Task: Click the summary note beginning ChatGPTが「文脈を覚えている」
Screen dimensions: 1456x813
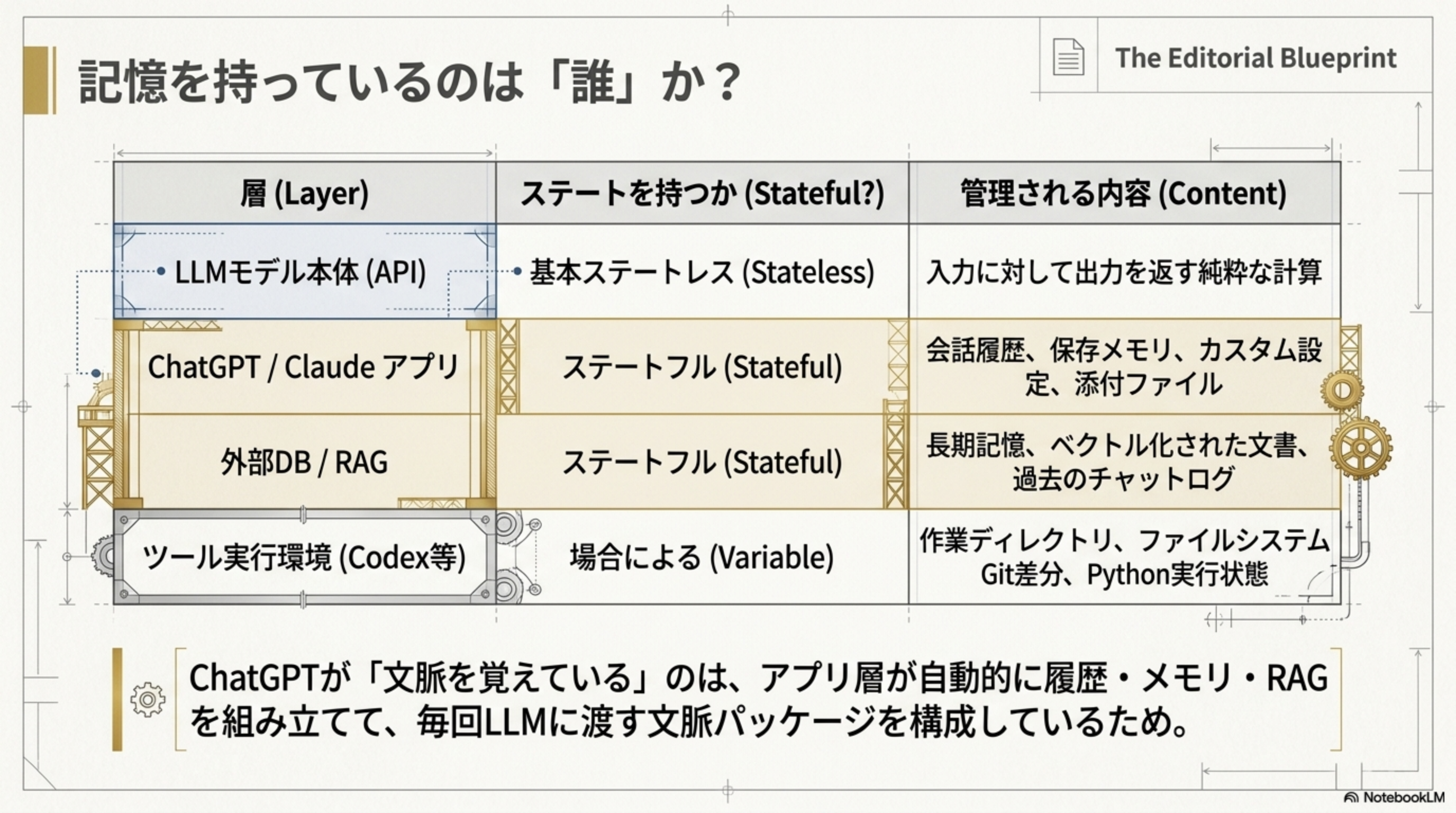Action: click(759, 699)
